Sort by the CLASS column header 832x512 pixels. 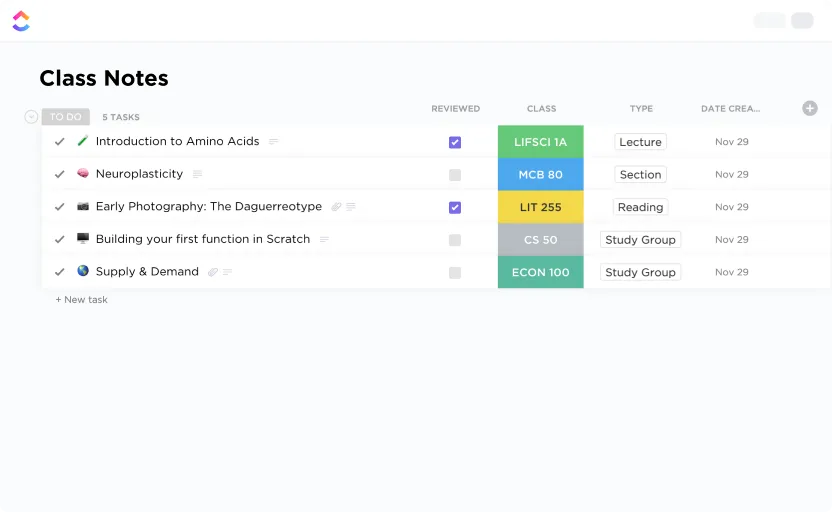(x=541, y=109)
